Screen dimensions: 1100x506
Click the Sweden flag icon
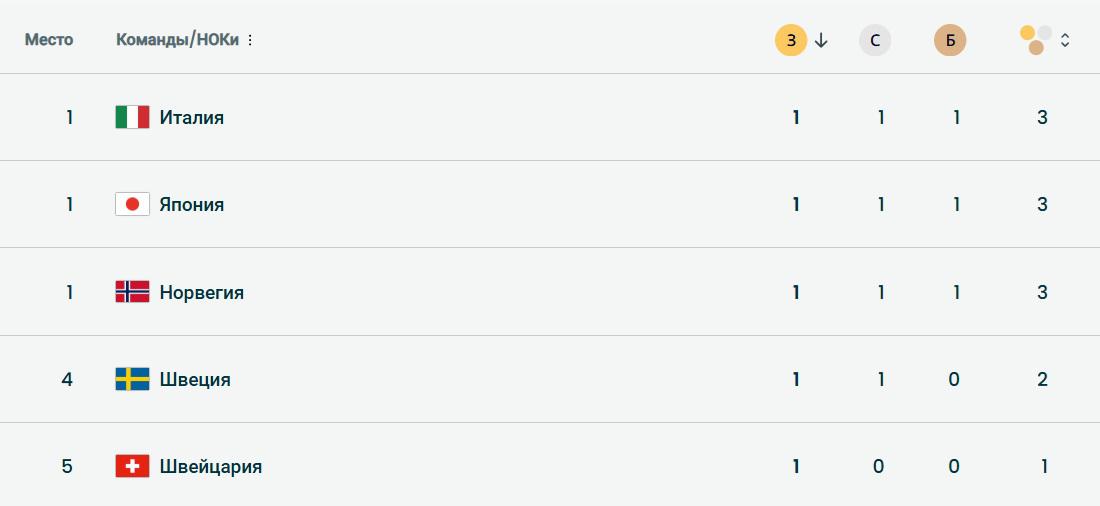click(132, 379)
